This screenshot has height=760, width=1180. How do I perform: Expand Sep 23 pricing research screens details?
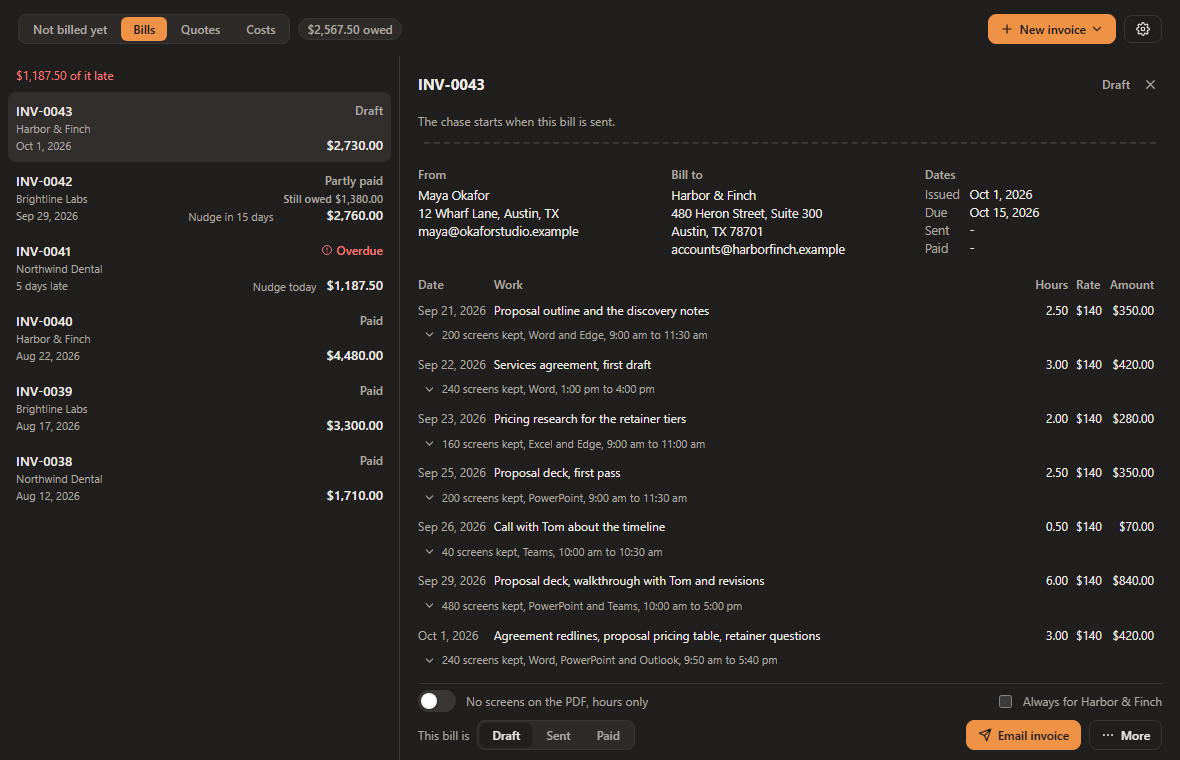429,444
